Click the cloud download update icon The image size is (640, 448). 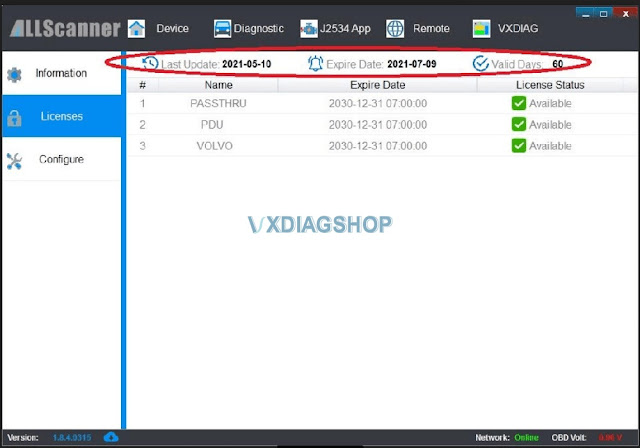[x=111, y=437]
